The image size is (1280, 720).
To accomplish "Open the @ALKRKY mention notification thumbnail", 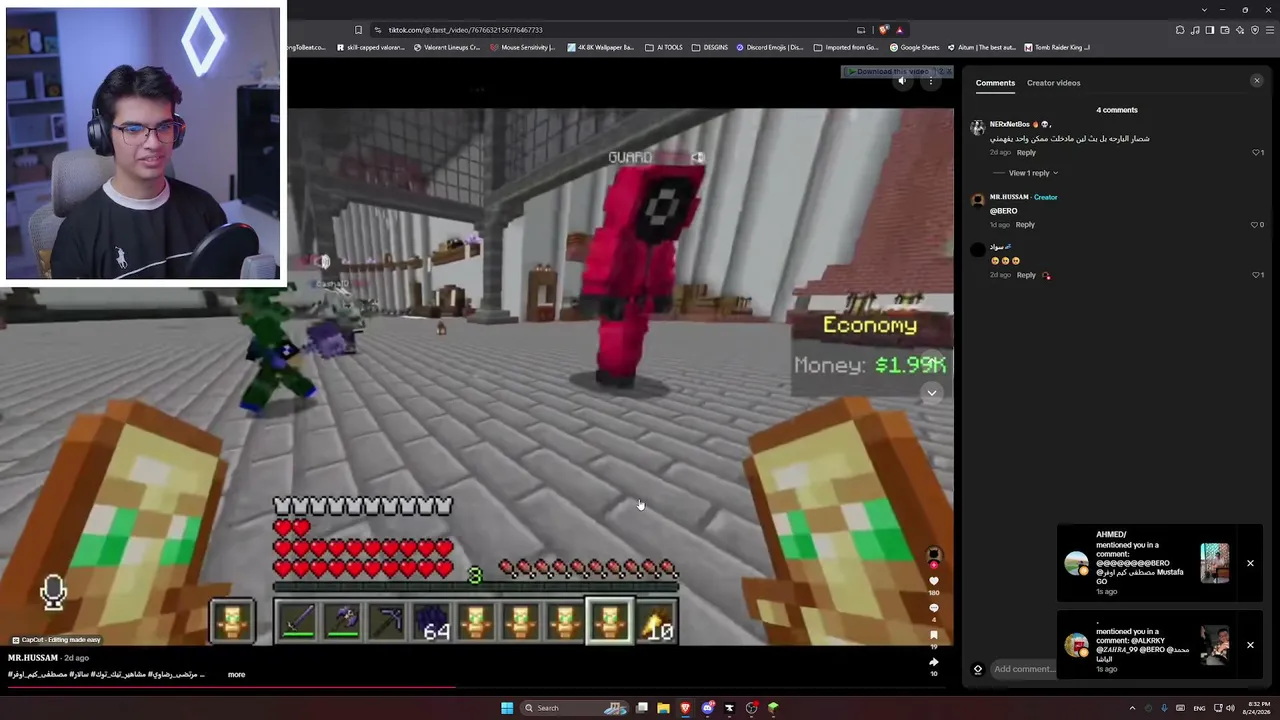I will pyautogui.click(x=1215, y=645).
